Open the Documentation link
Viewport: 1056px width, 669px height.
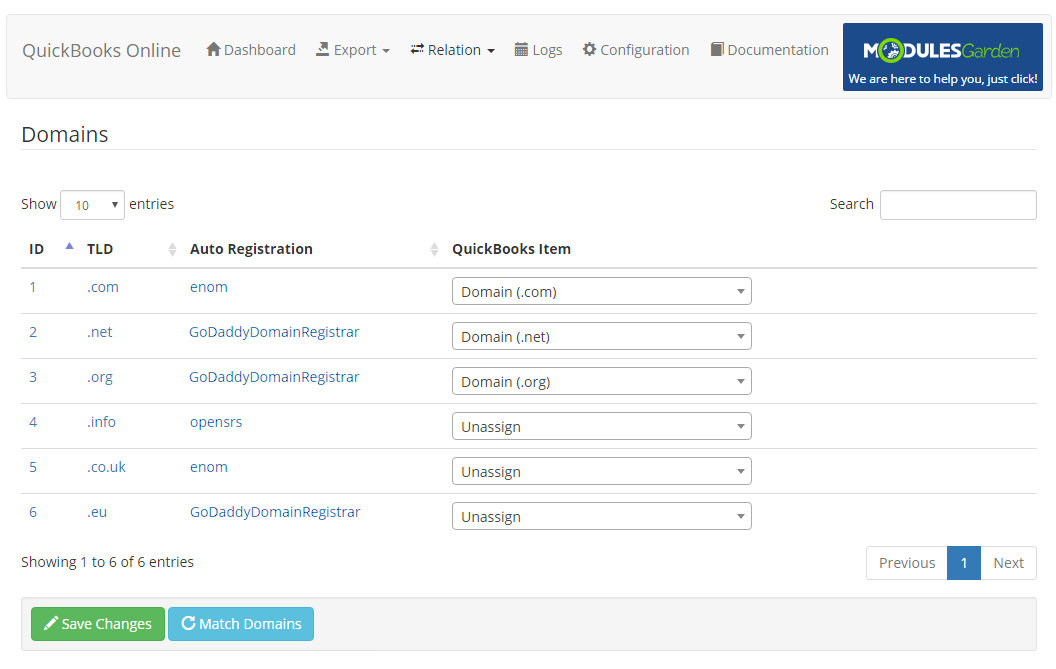pos(769,50)
